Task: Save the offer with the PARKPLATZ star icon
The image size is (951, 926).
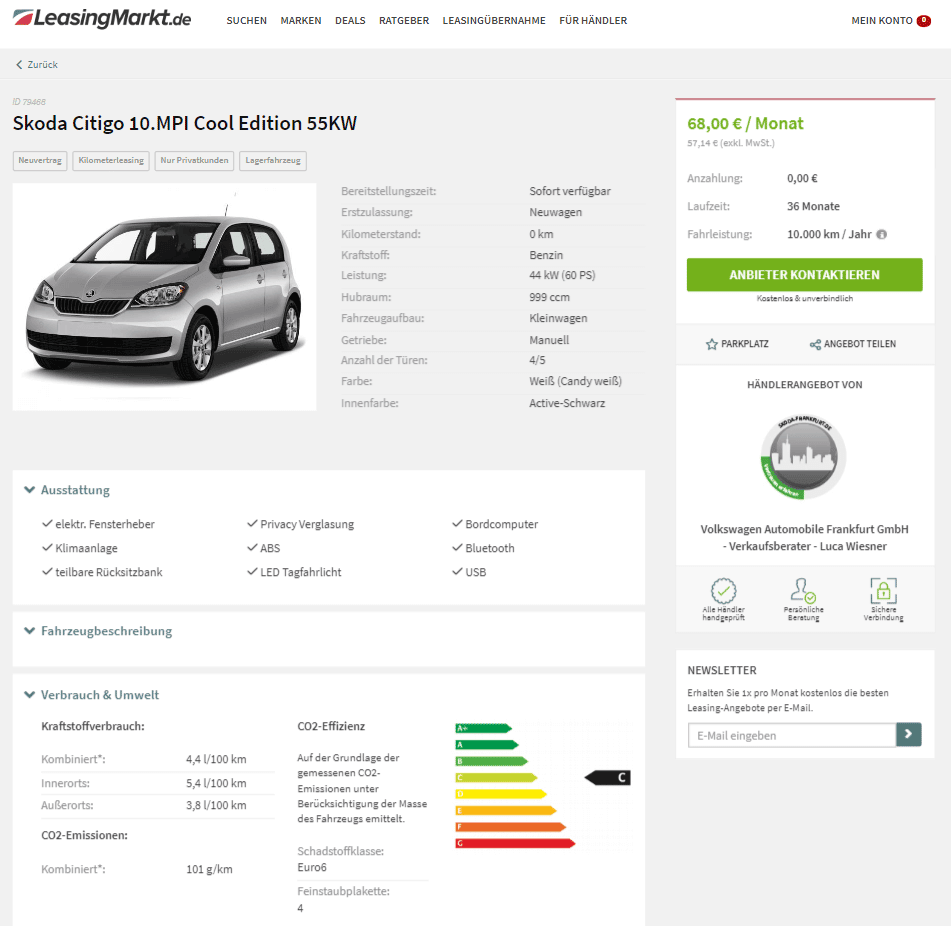Action: coord(711,344)
